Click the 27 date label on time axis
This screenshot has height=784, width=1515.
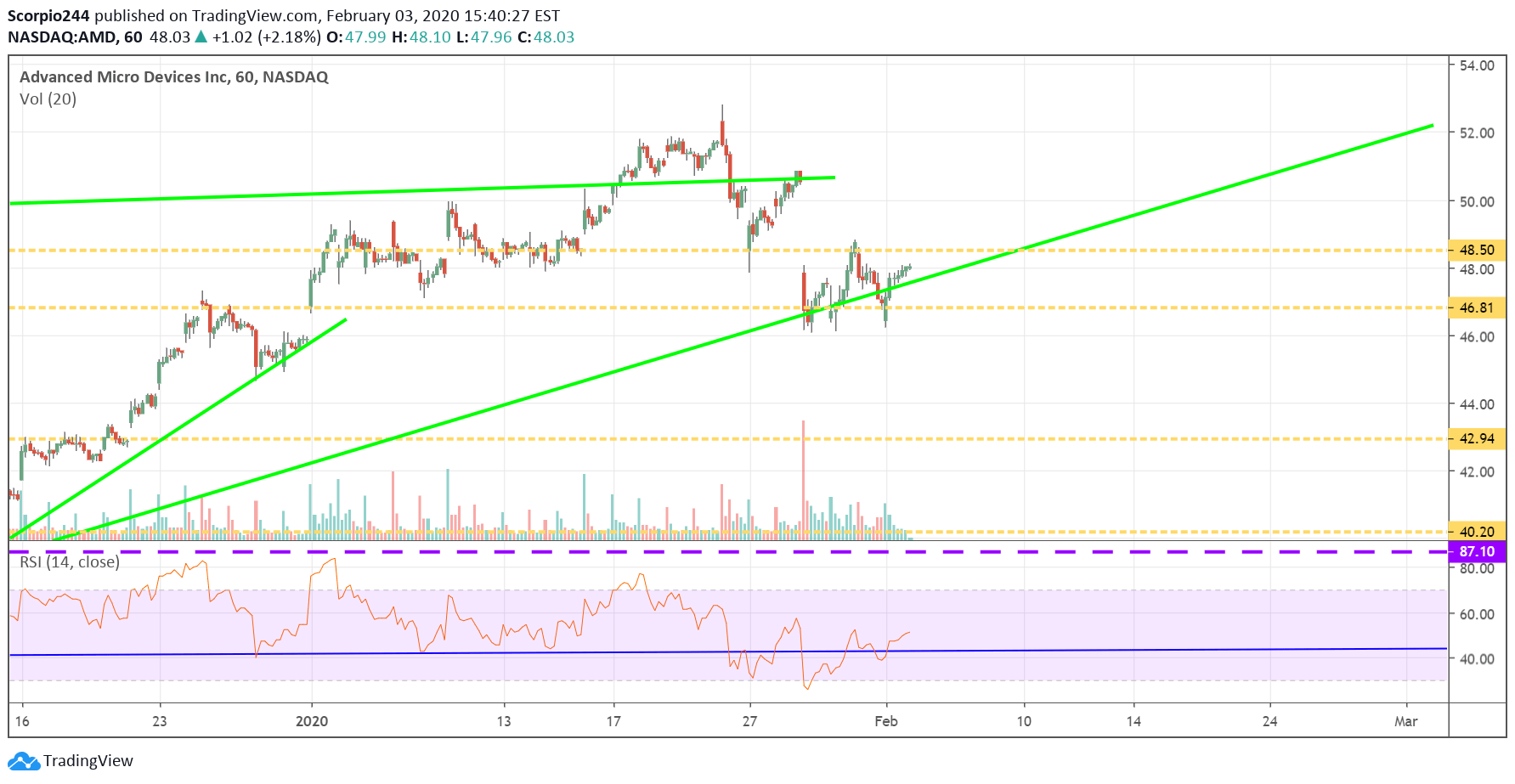749,721
